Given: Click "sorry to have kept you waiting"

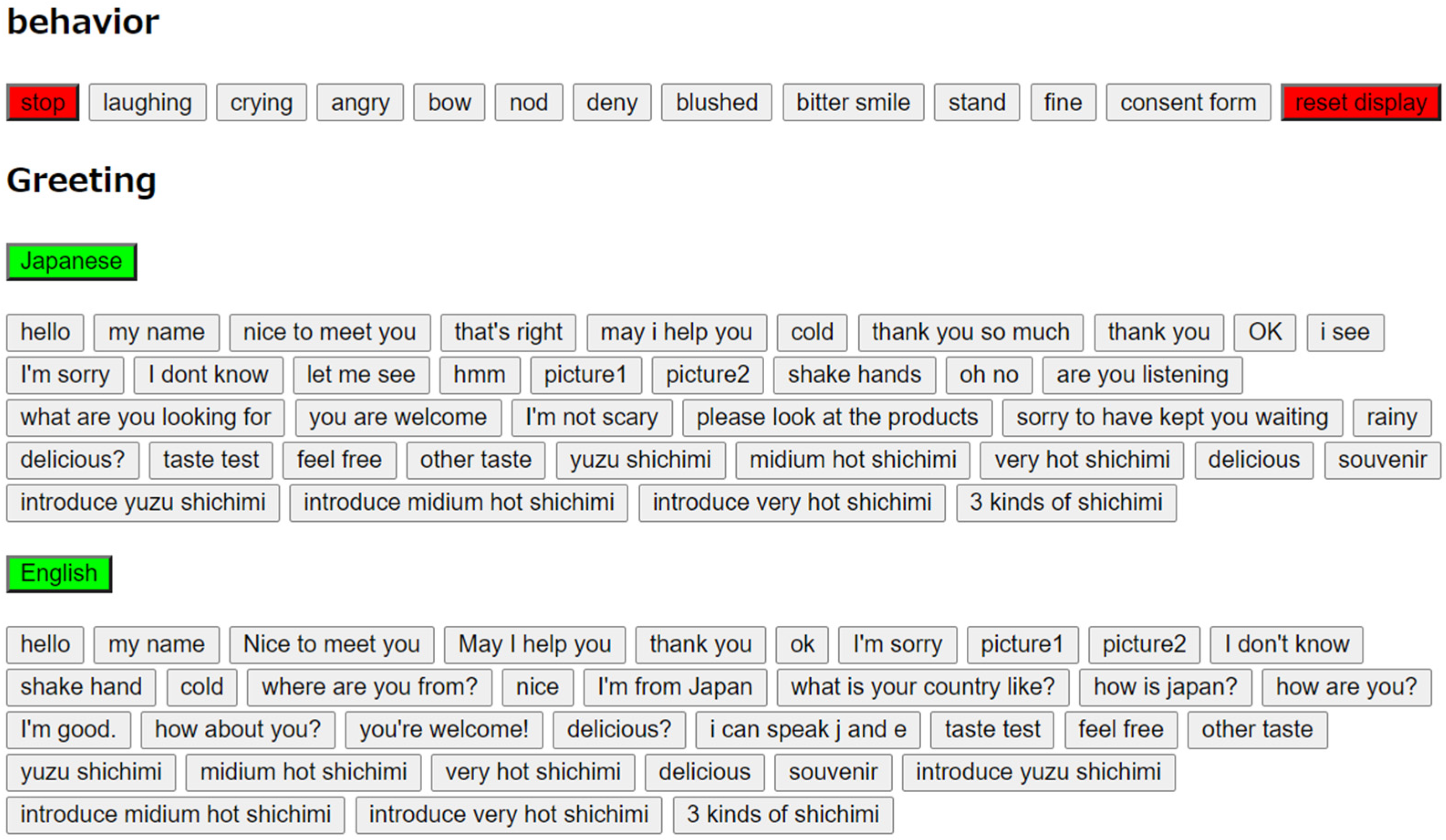Looking at the screenshot, I should pyautogui.click(x=1172, y=417).
